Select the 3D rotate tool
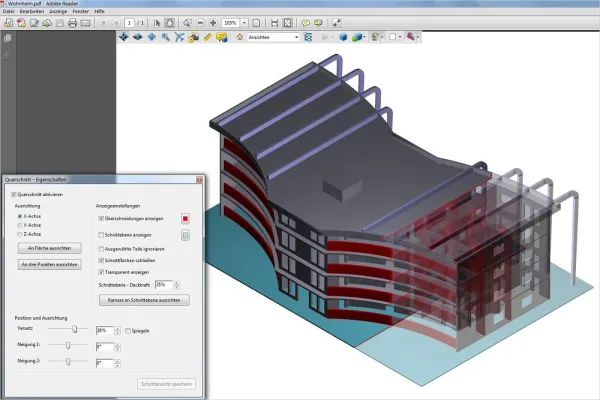 (123, 37)
